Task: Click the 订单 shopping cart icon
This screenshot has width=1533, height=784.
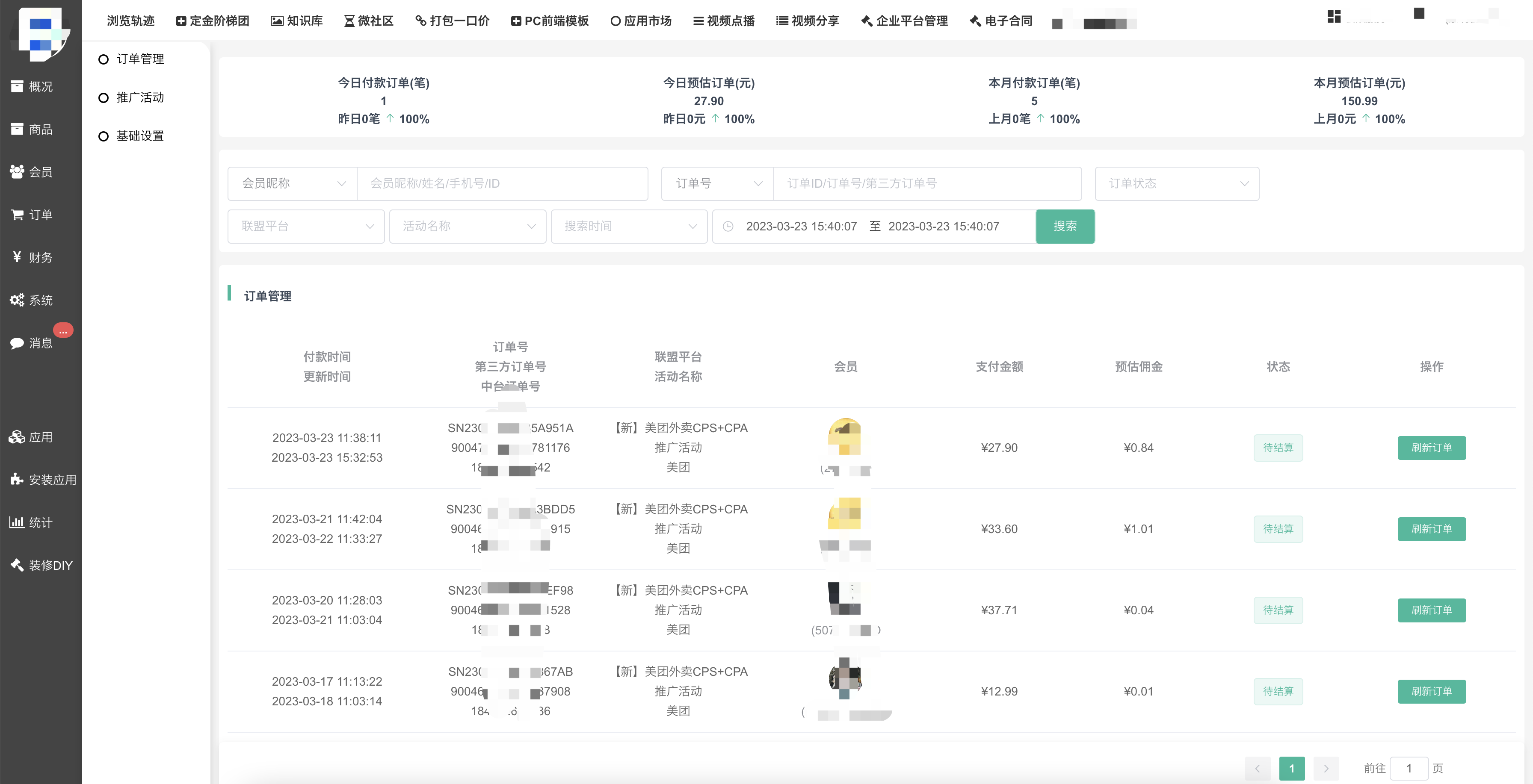Action: pyautogui.click(x=17, y=215)
